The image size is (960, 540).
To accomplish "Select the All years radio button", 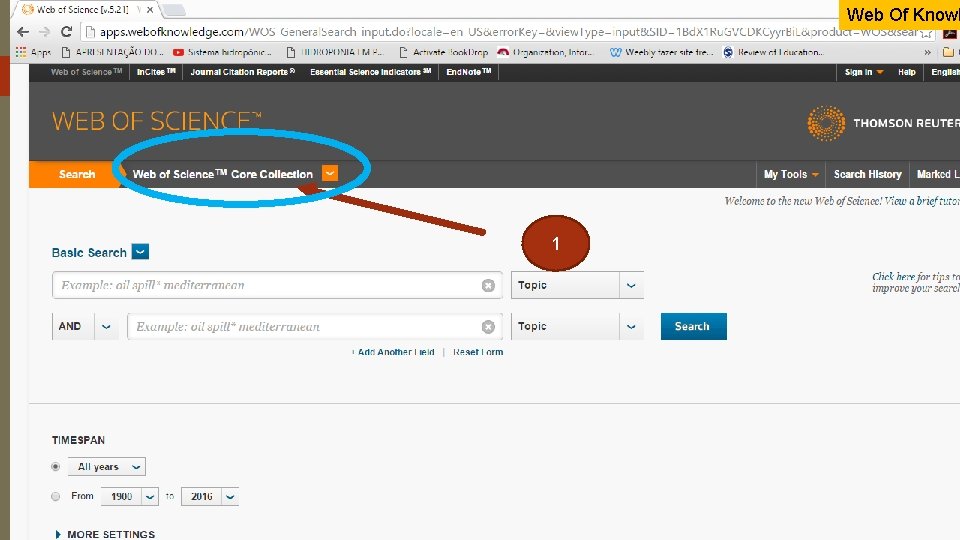I will tap(56, 467).
